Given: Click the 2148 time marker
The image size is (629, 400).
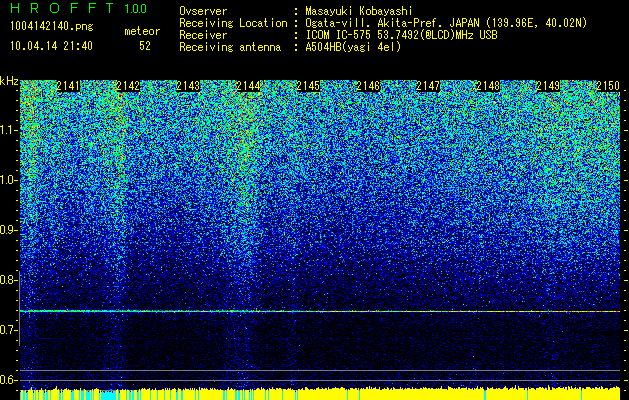Looking at the screenshot, I should point(488,86).
